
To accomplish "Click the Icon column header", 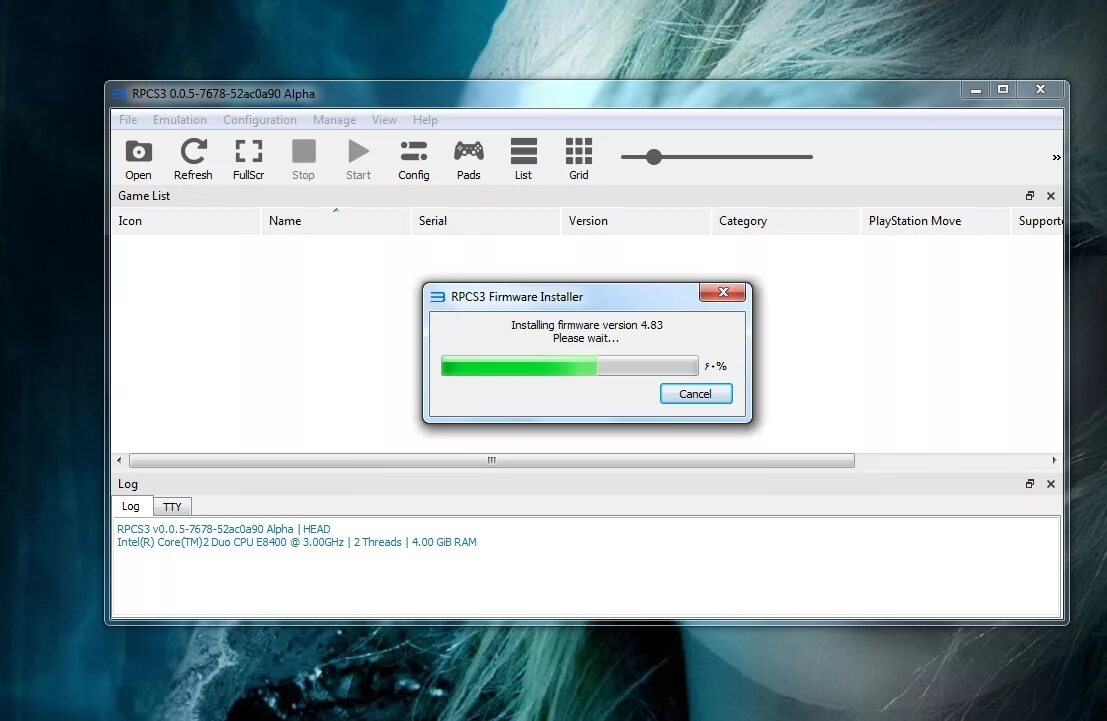I will [186, 220].
